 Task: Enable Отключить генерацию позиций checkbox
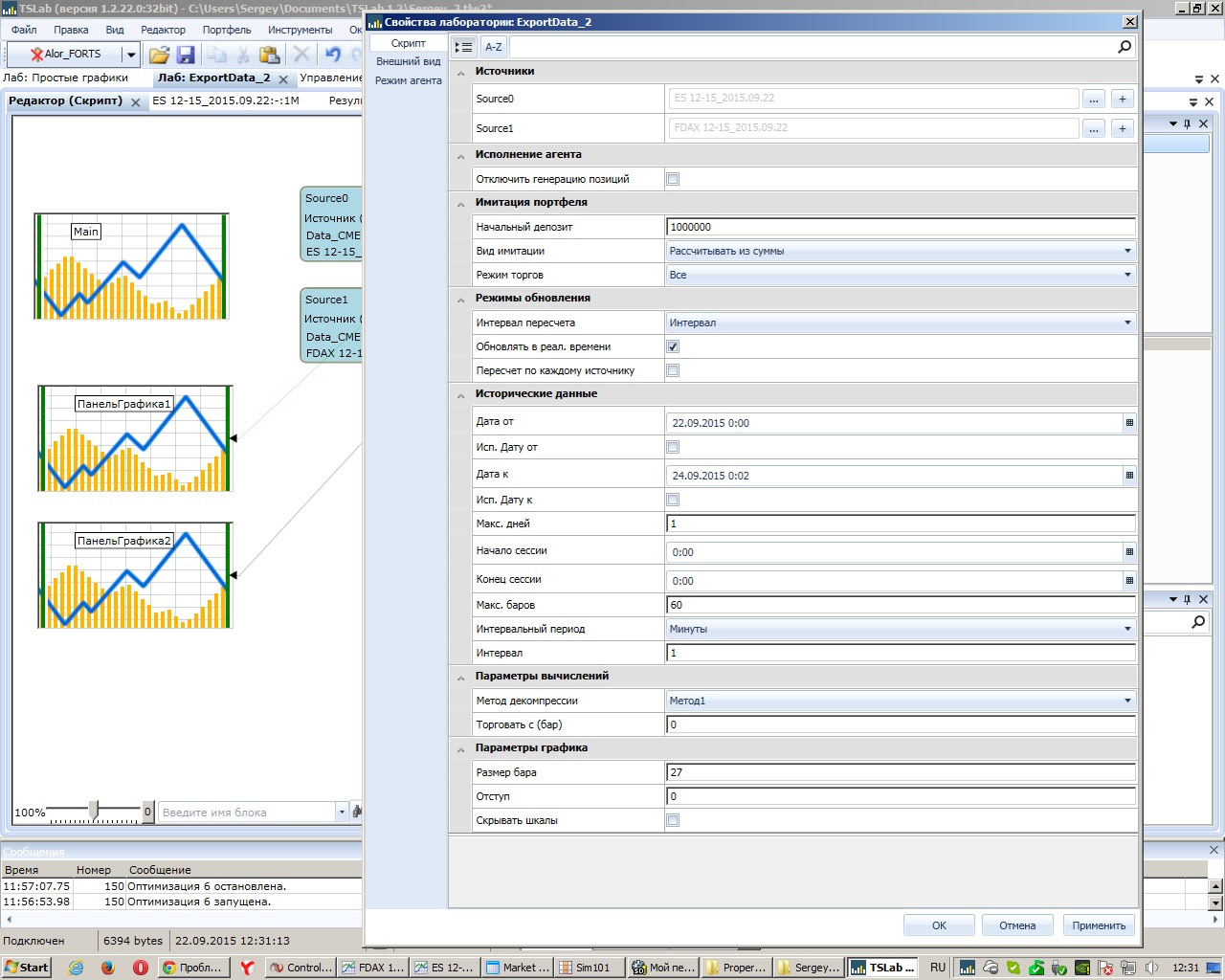(673, 179)
